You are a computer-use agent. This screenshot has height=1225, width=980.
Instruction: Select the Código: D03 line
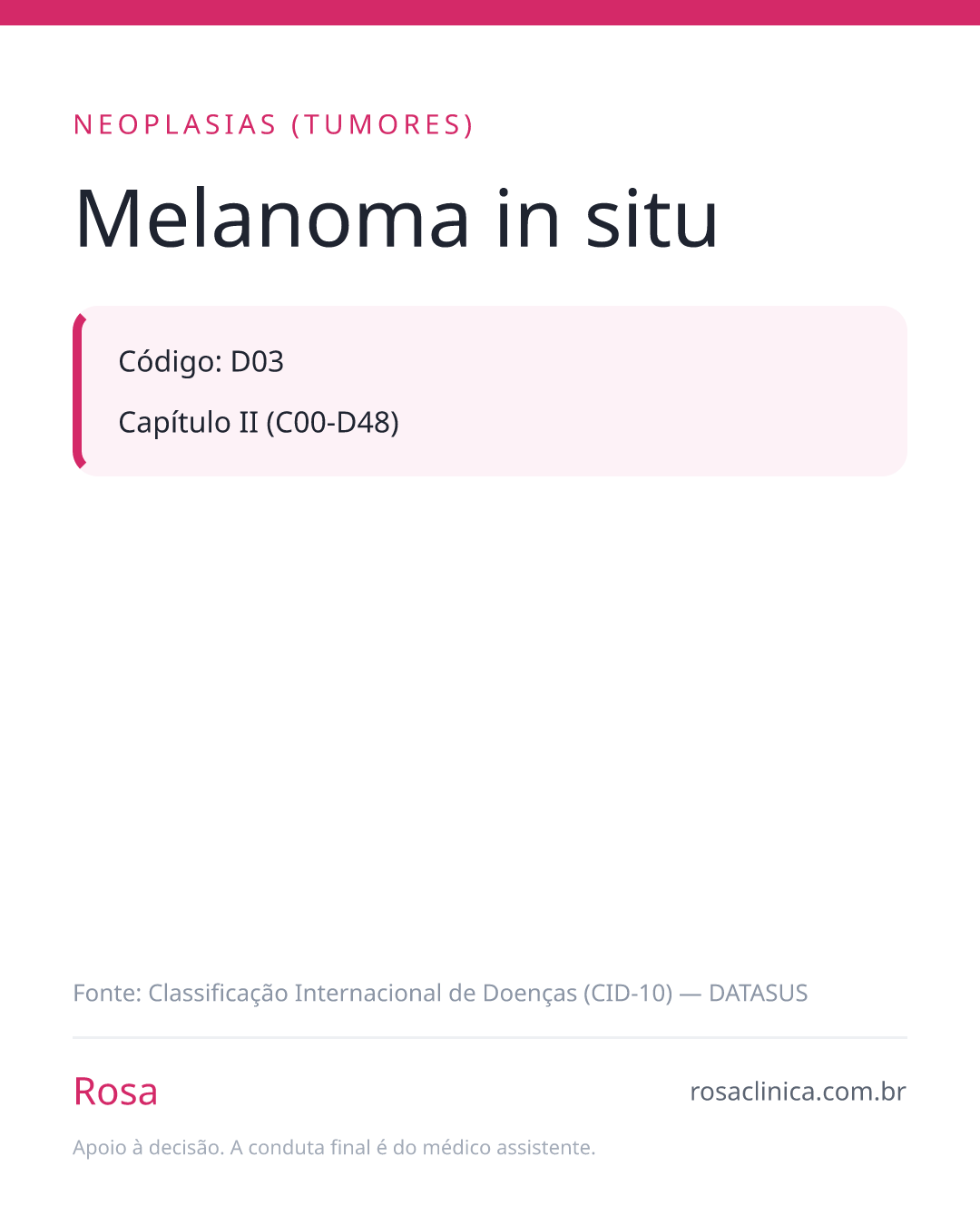(x=201, y=362)
